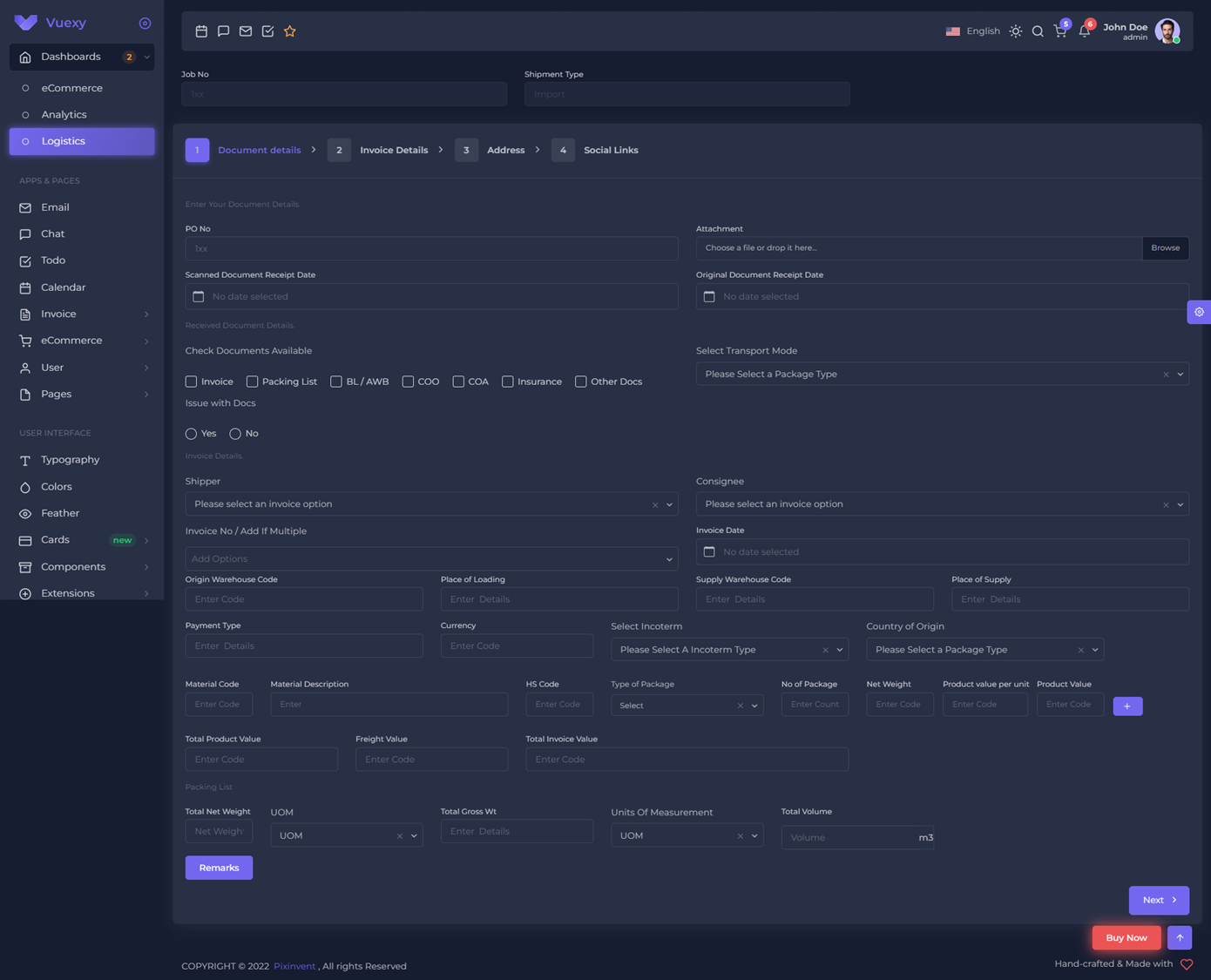Toggle light mode with the sun icon
The image size is (1211, 980).
(x=1015, y=31)
